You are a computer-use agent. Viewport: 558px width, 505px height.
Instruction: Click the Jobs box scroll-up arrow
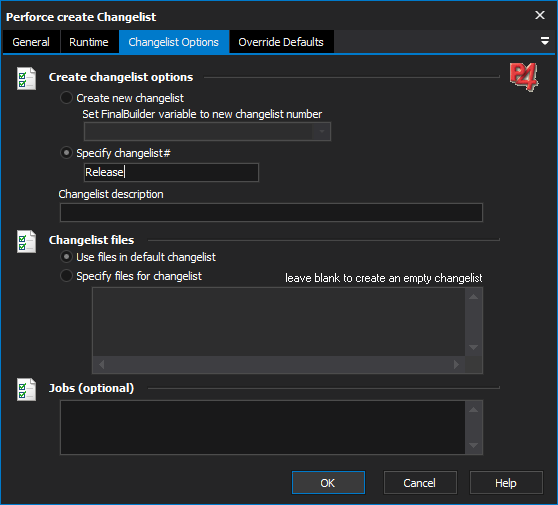(x=473, y=410)
